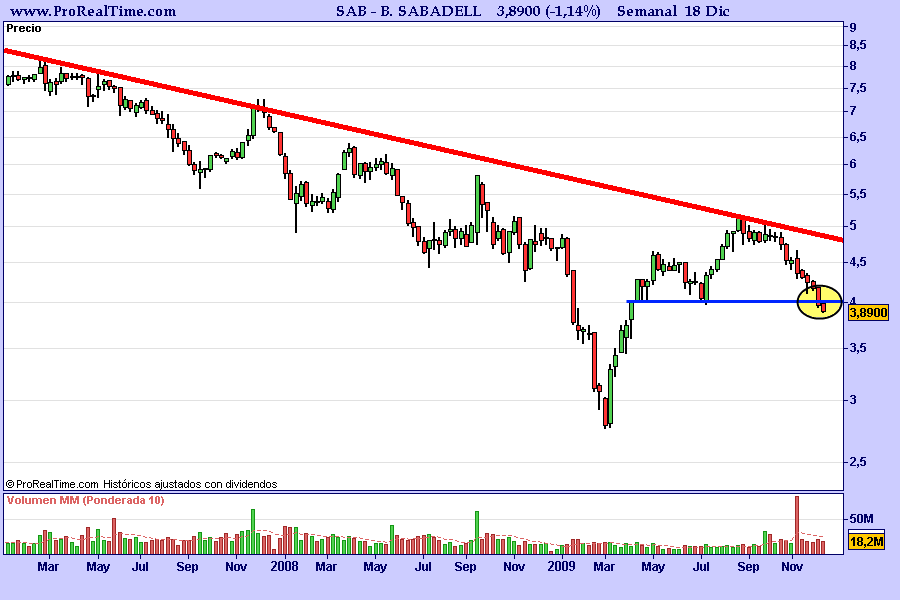Click the red descending trendline
The width and height of the screenshot is (900, 600).
click(424, 145)
